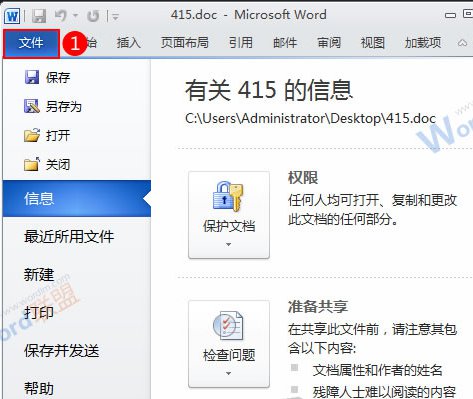Minimize the Word window

[450, 15]
